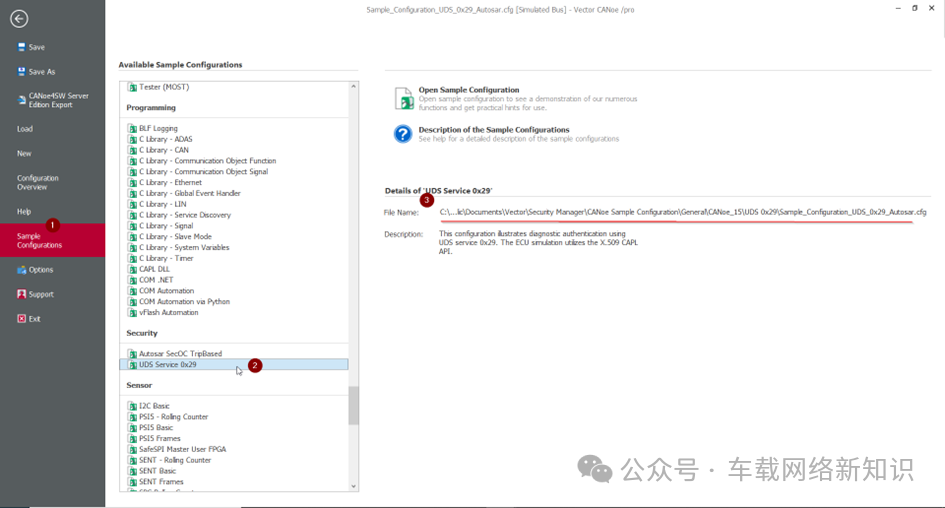
Task: Select C Library - Slave Mode
Action: [175, 237]
